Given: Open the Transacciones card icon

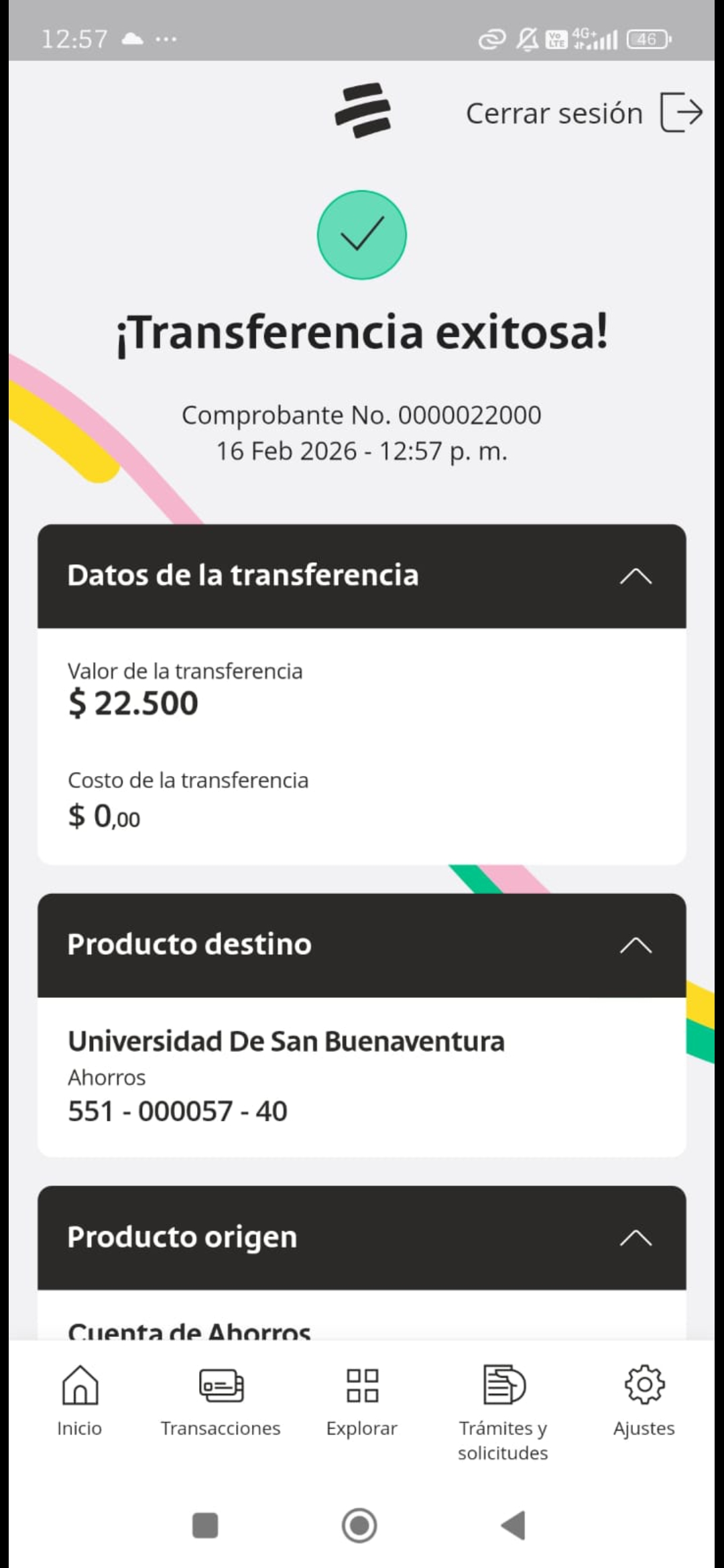Looking at the screenshot, I should click(x=221, y=1385).
